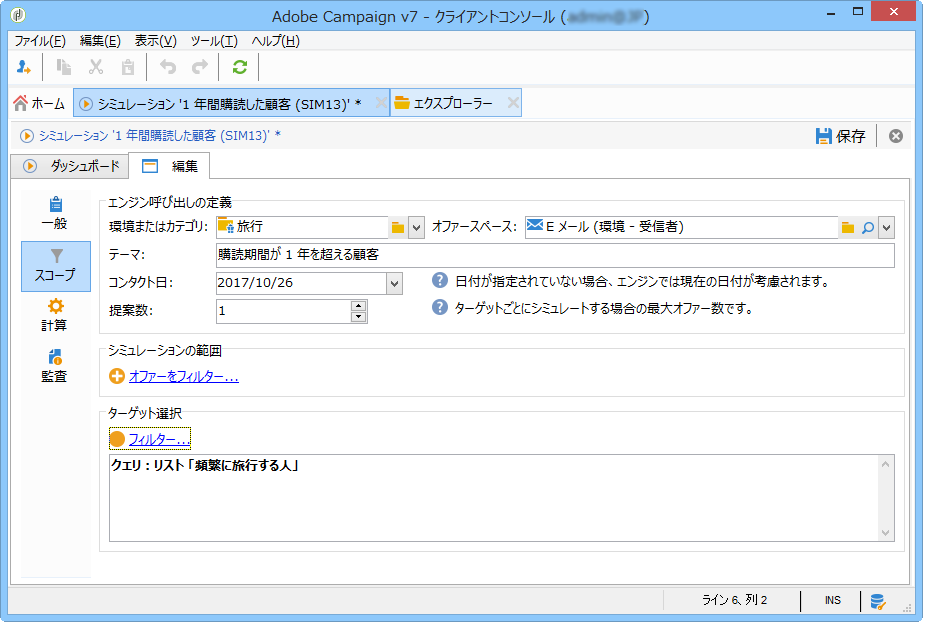Switch to the ホーム tab

tap(39, 104)
